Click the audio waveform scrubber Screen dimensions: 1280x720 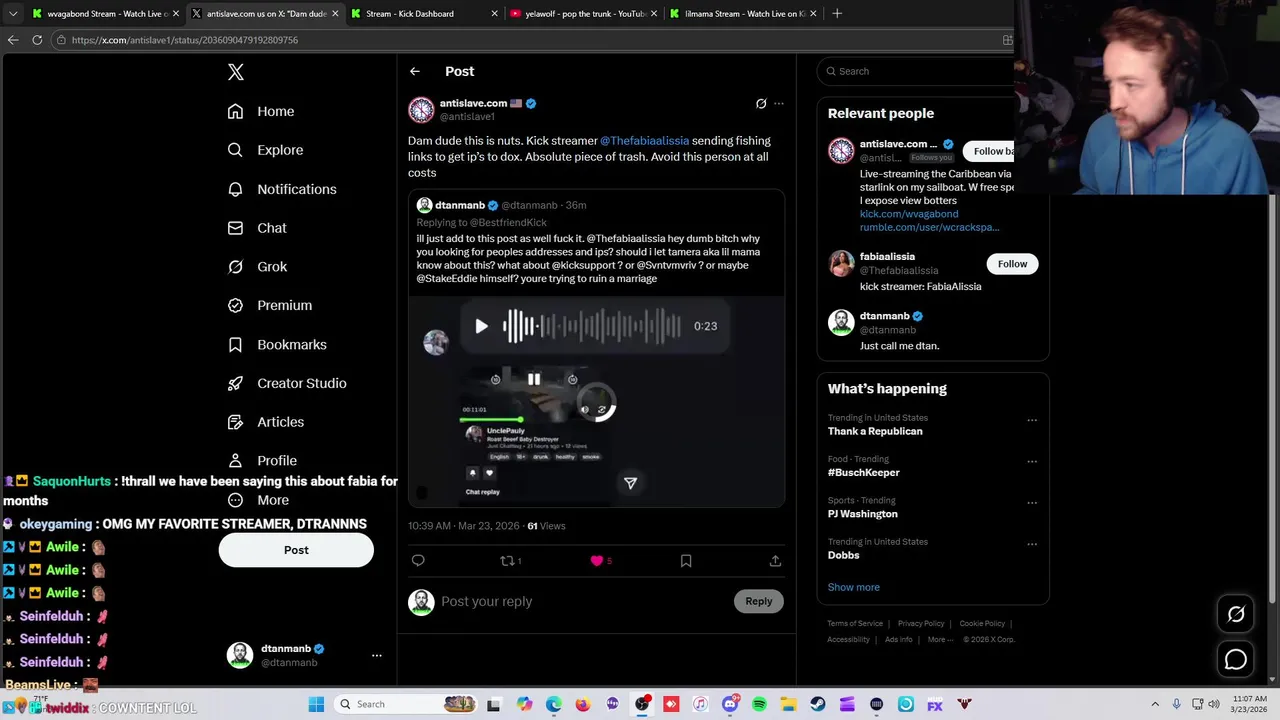[x=592, y=326]
